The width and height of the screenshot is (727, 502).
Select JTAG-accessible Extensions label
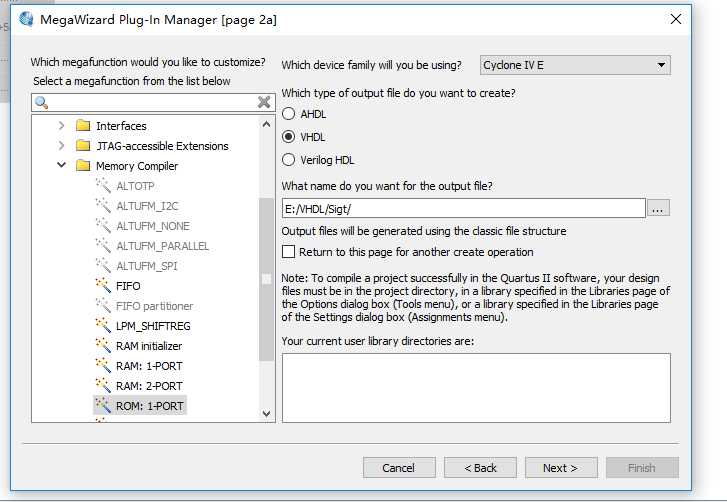(x=162, y=146)
